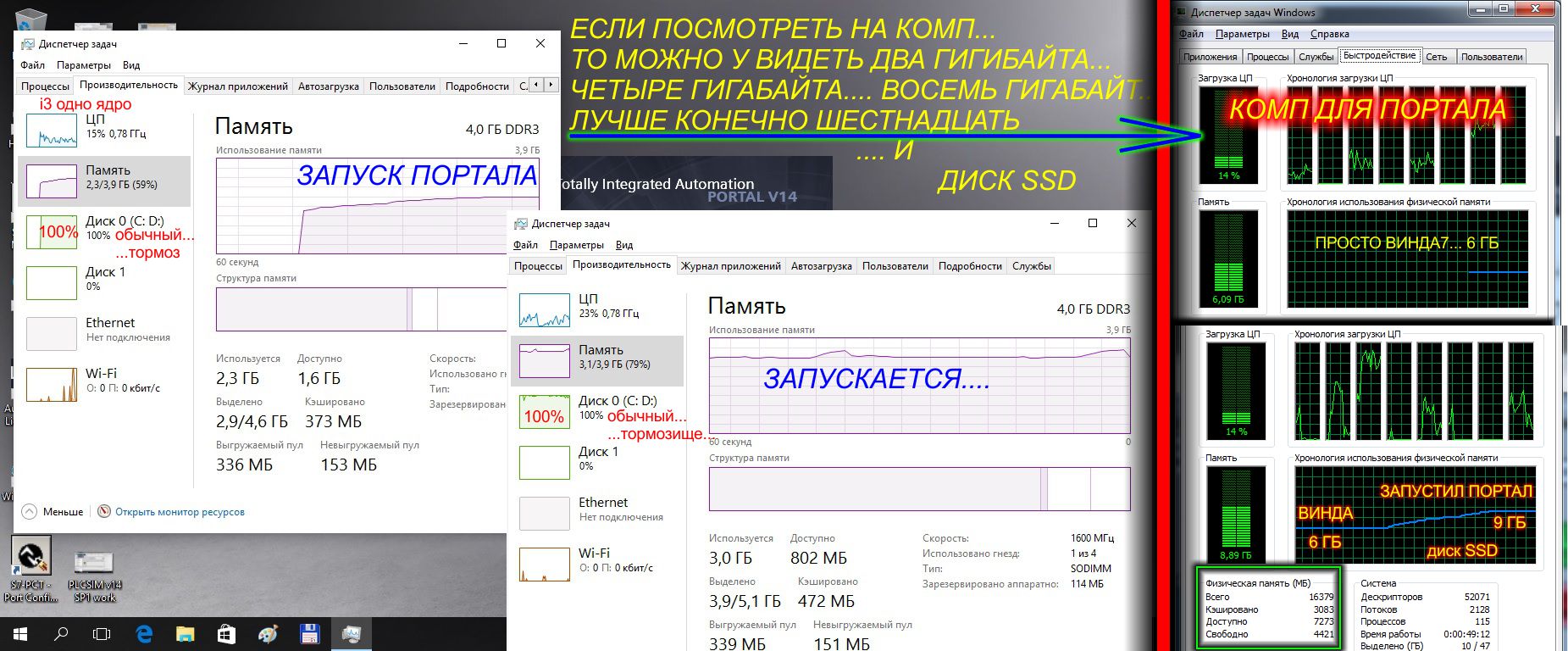Image resolution: width=1568 pixels, height=651 pixels.
Task: Open Файл menu in Windows 7 Task Manager
Action: pos(1191,34)
